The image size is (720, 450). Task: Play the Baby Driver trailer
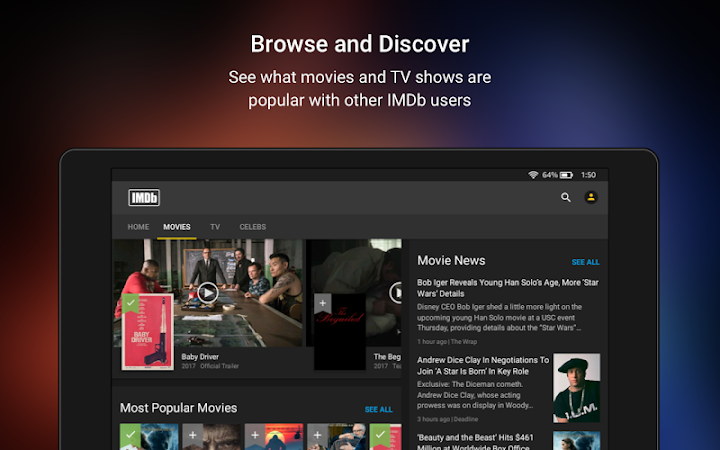click(208, 292)
